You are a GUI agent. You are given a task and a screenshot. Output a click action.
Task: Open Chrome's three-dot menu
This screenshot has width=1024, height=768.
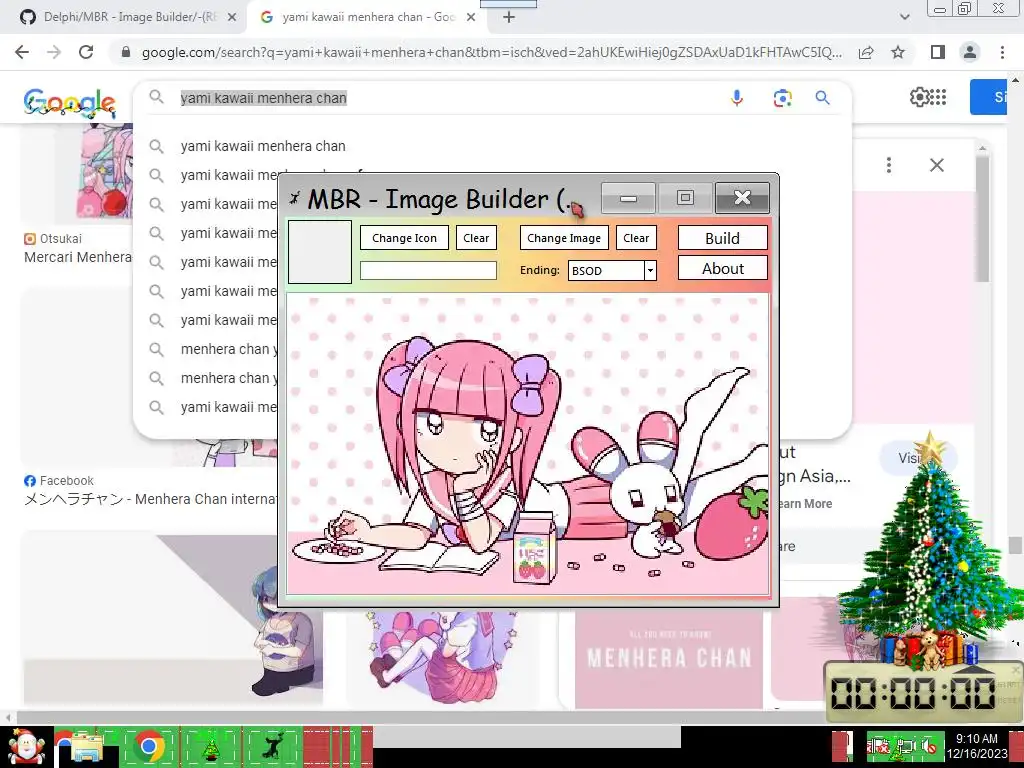[x=1002, y=52]
